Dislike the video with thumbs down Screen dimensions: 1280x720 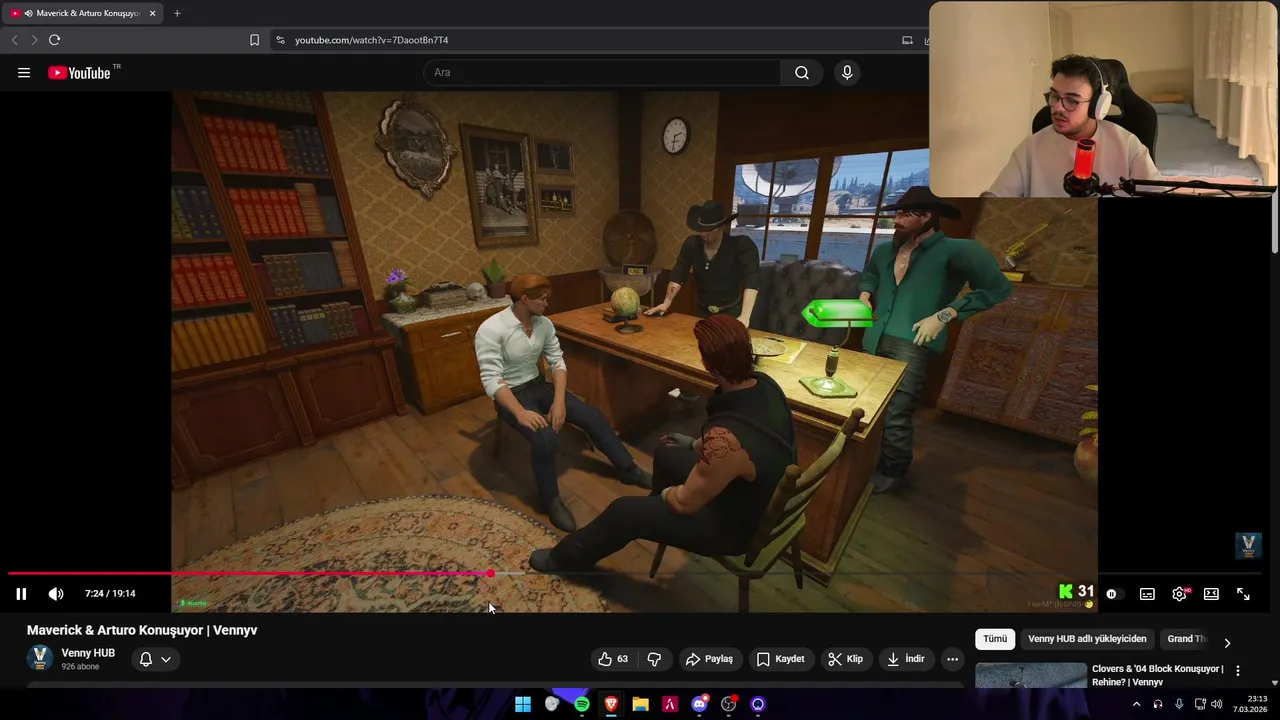[x=655, y=659]
